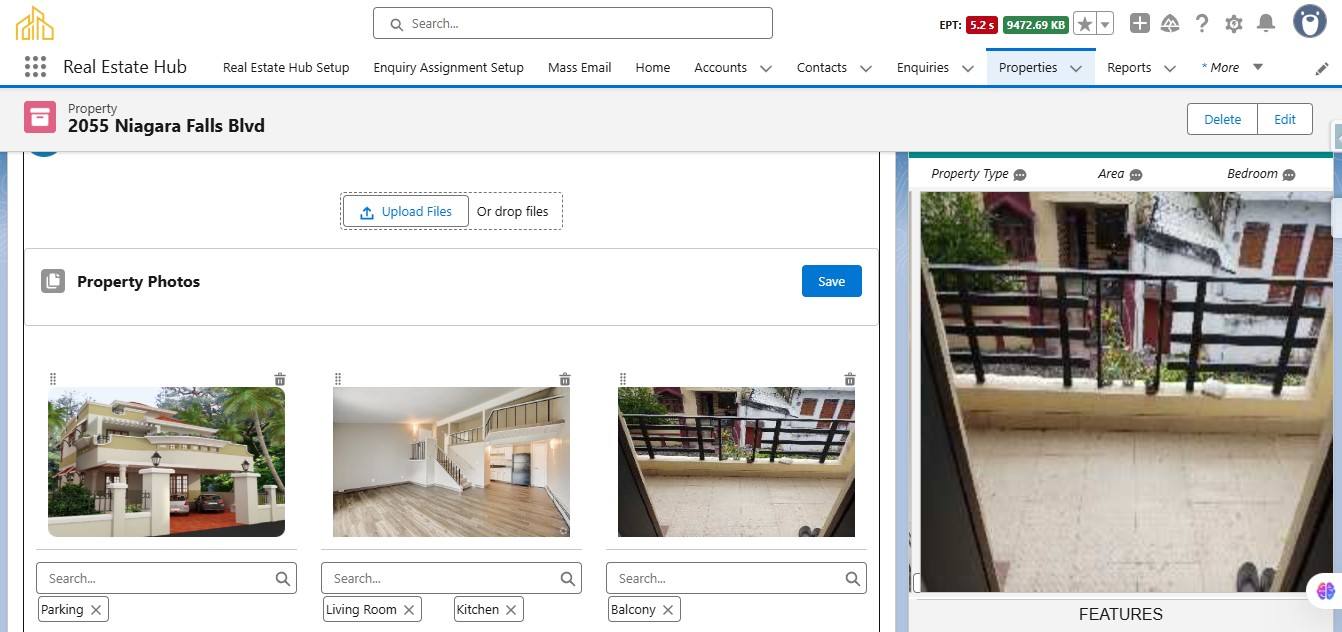
Task: Delete the balcony photo with trash icon
Action: (850, 379)
